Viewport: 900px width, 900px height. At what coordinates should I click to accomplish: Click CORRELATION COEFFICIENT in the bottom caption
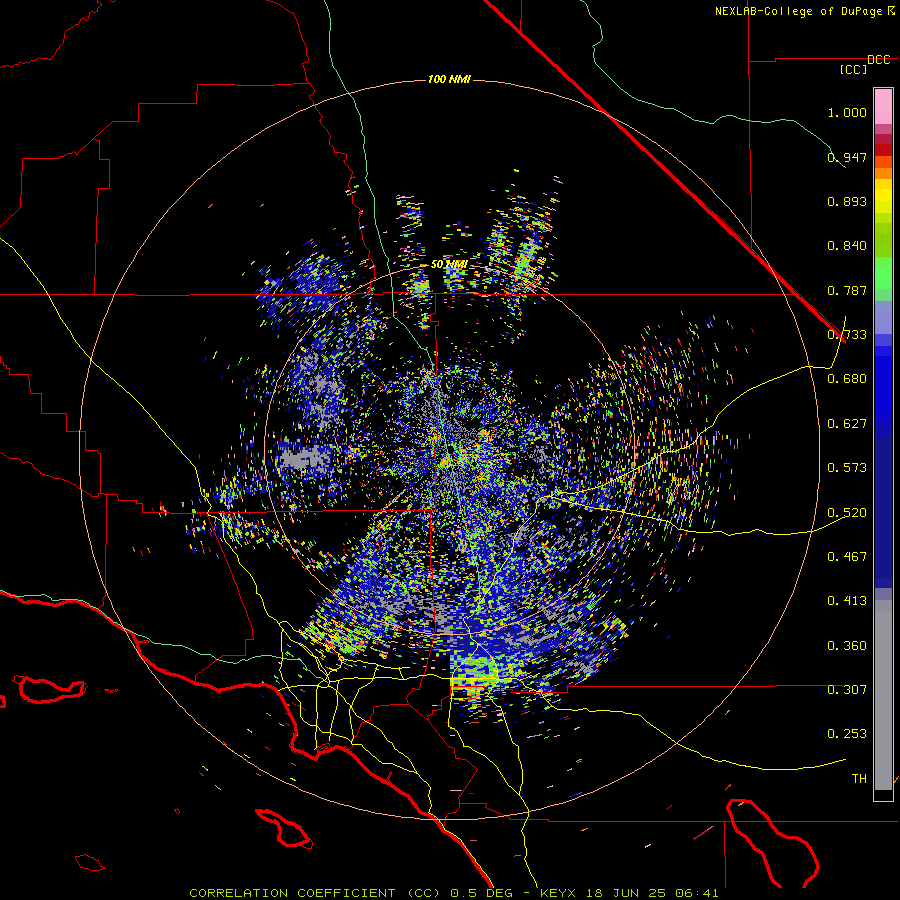[x=292, y=893]
